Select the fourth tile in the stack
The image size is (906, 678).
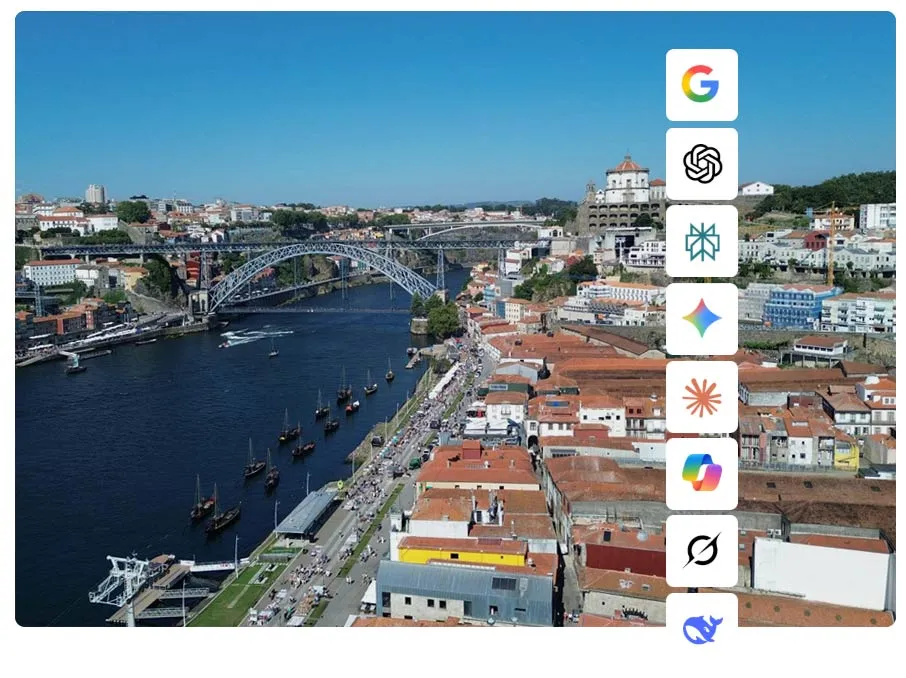[701, 318]
